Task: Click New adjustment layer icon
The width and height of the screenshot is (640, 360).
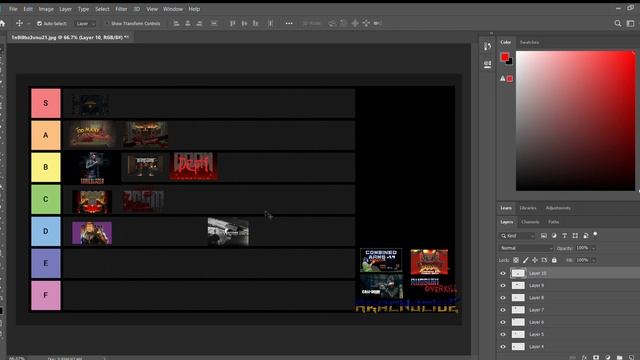Action: [x=608, y=357]
